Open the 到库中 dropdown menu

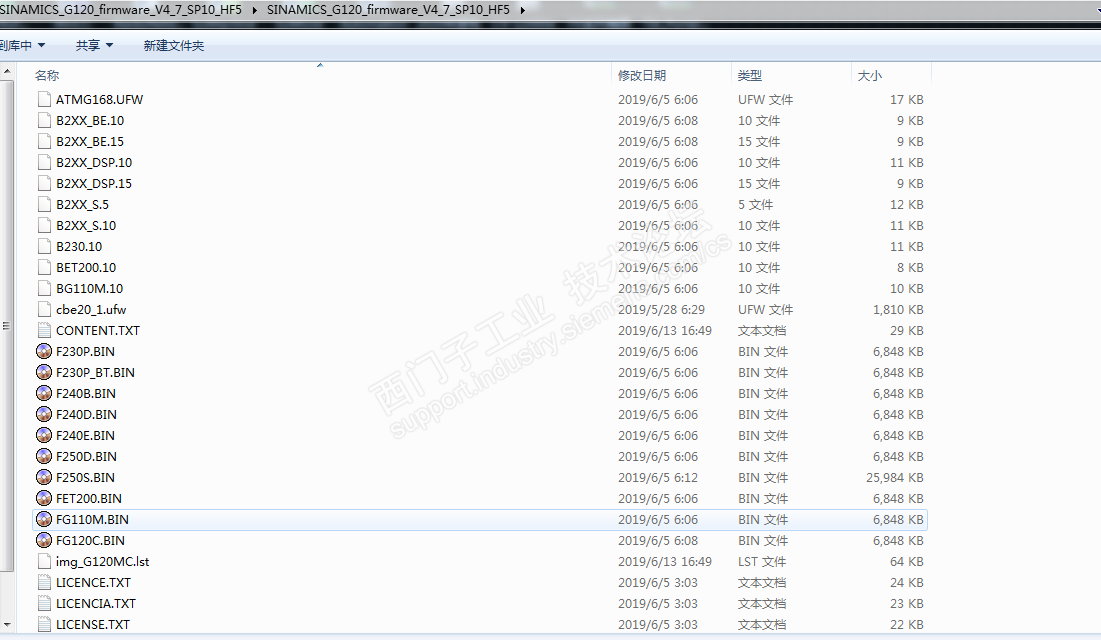[x=22, y=46]
